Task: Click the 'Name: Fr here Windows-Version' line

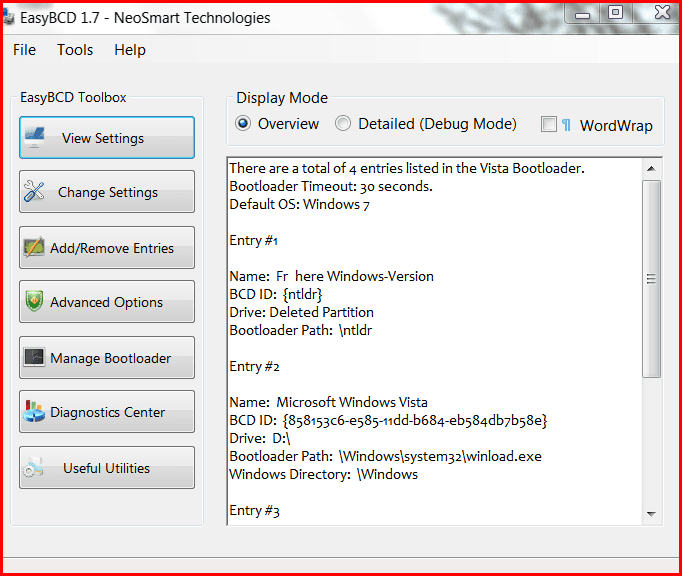Action: [331, 277]
